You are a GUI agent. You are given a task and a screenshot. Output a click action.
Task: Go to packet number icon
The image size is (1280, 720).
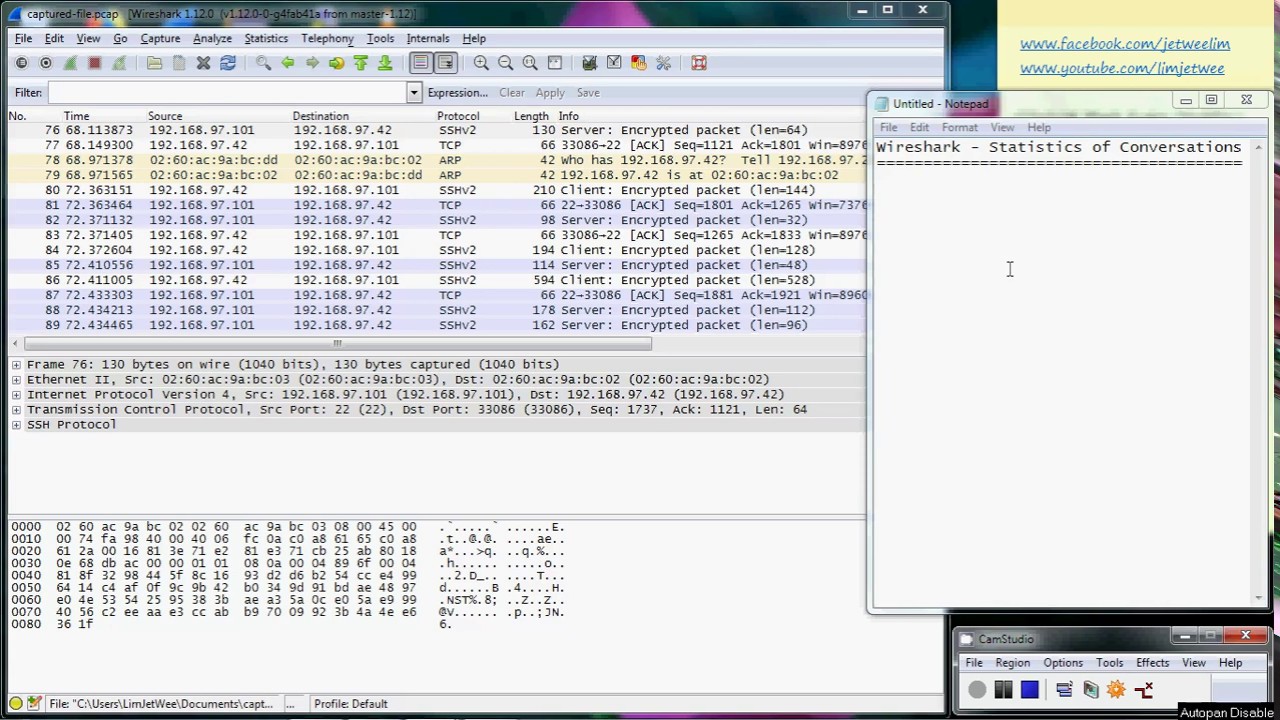(336, 63)
